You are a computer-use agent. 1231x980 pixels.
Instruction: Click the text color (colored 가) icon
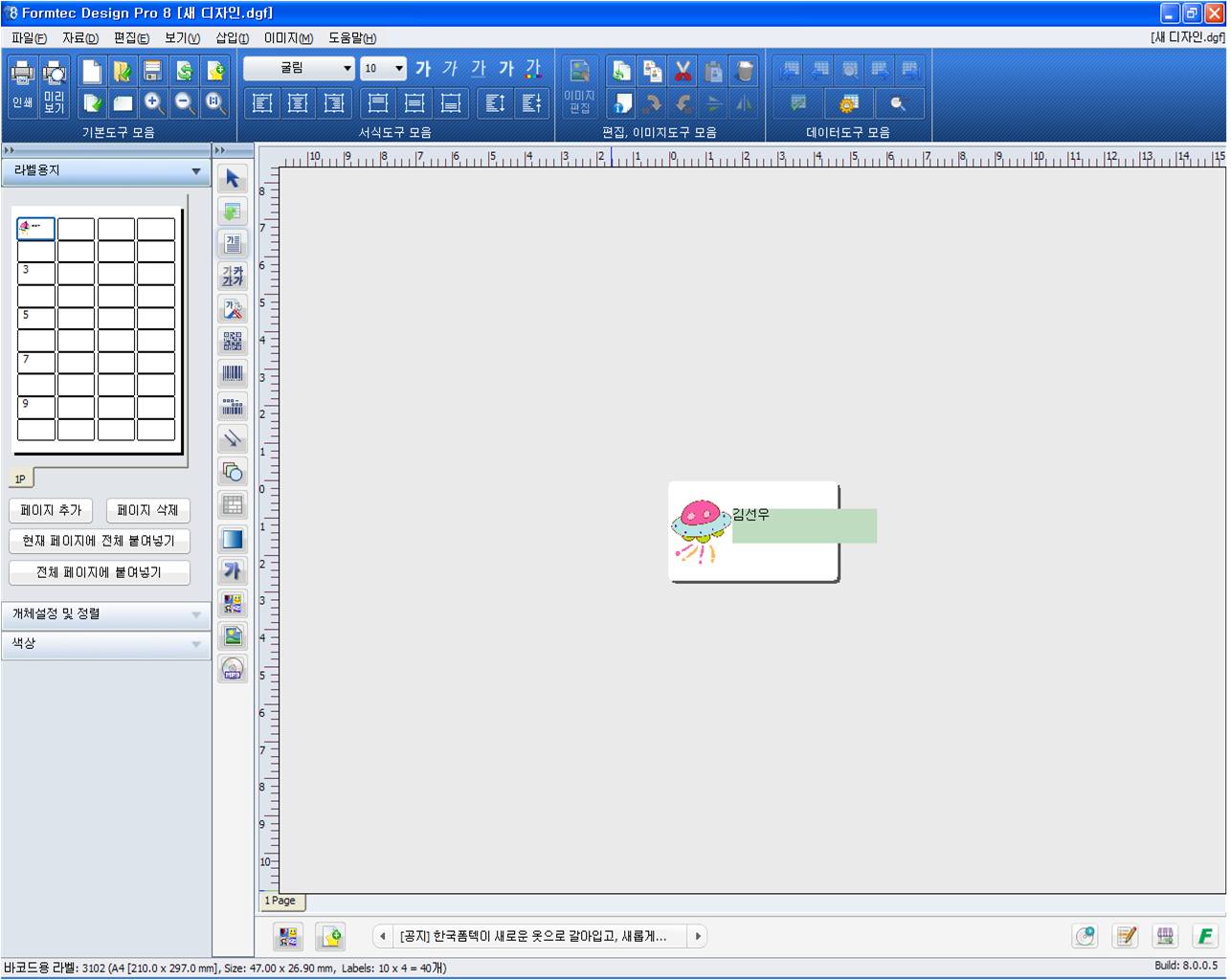tap(533, 69)
